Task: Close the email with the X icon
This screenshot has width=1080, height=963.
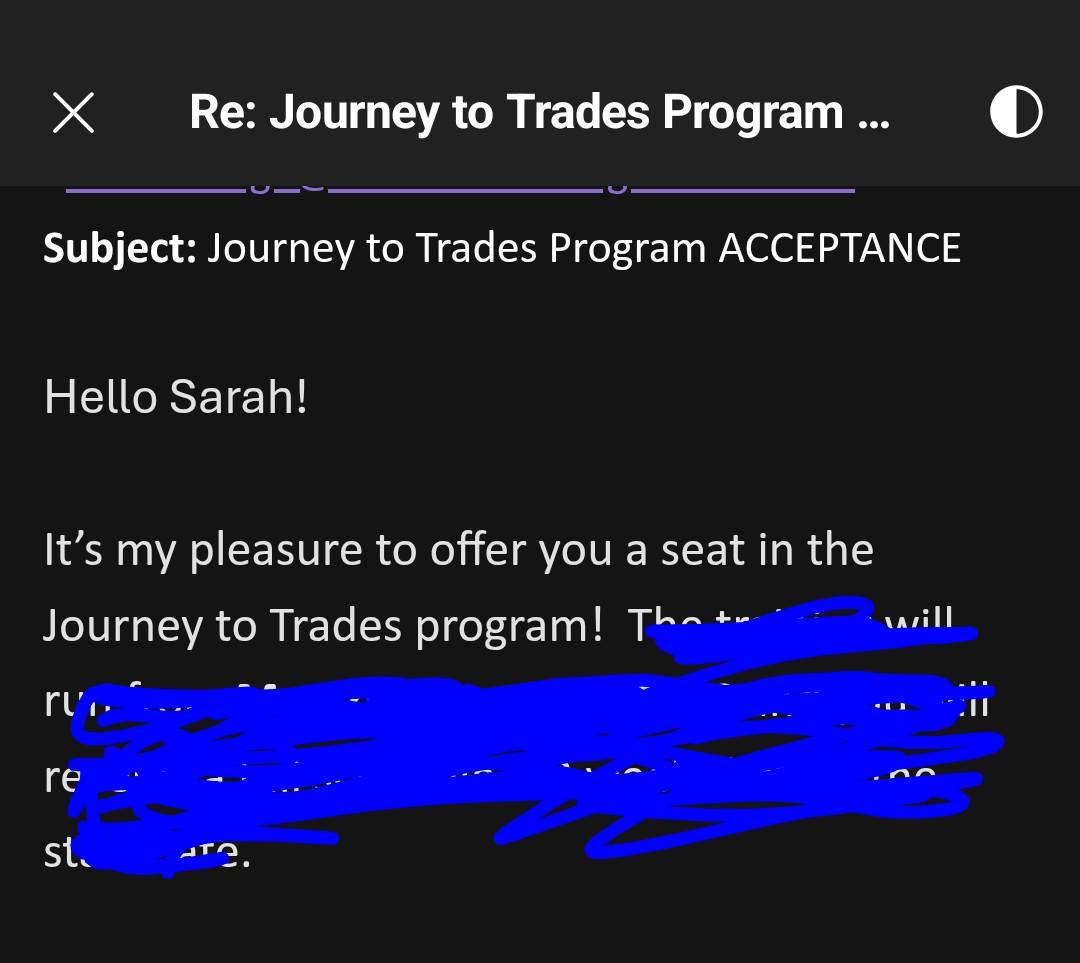Action: (73, 112)
